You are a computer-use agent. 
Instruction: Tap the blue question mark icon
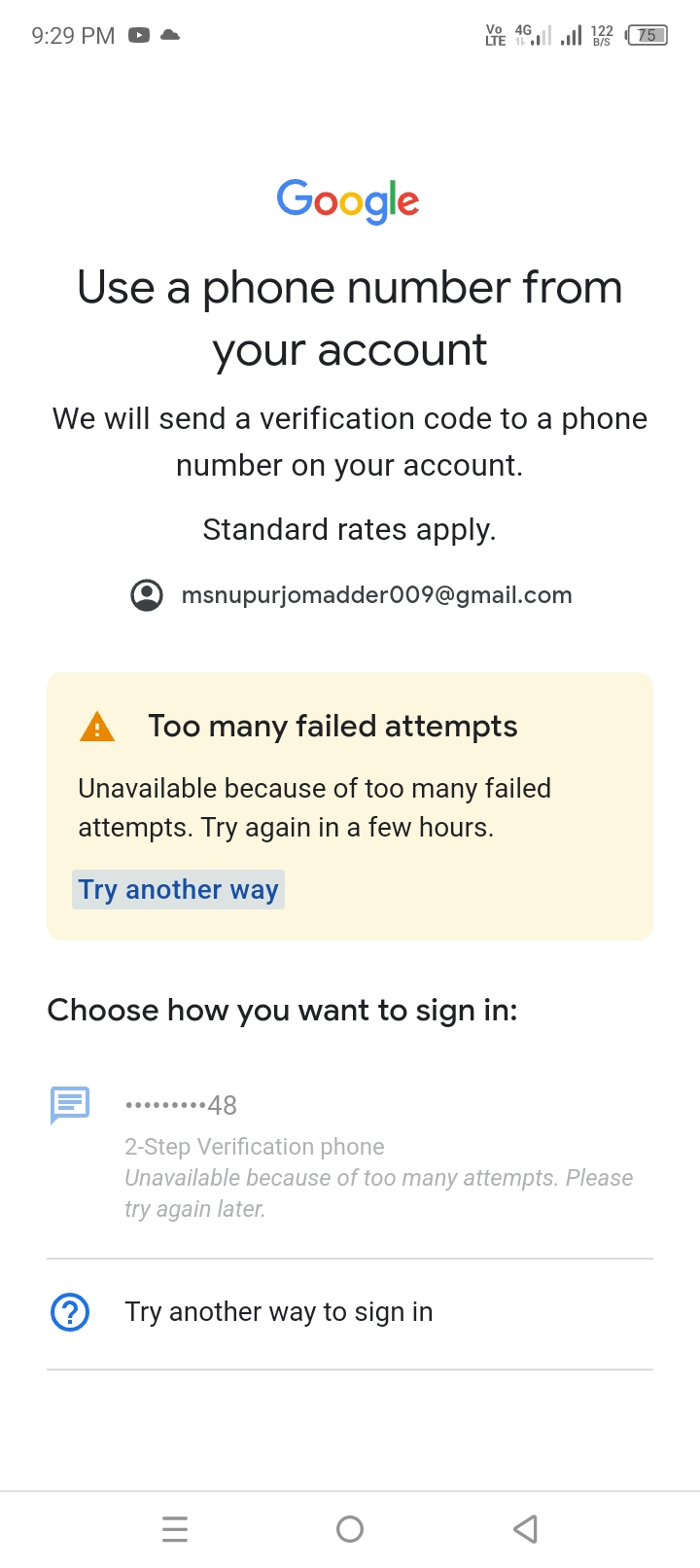click(70, 1312)
